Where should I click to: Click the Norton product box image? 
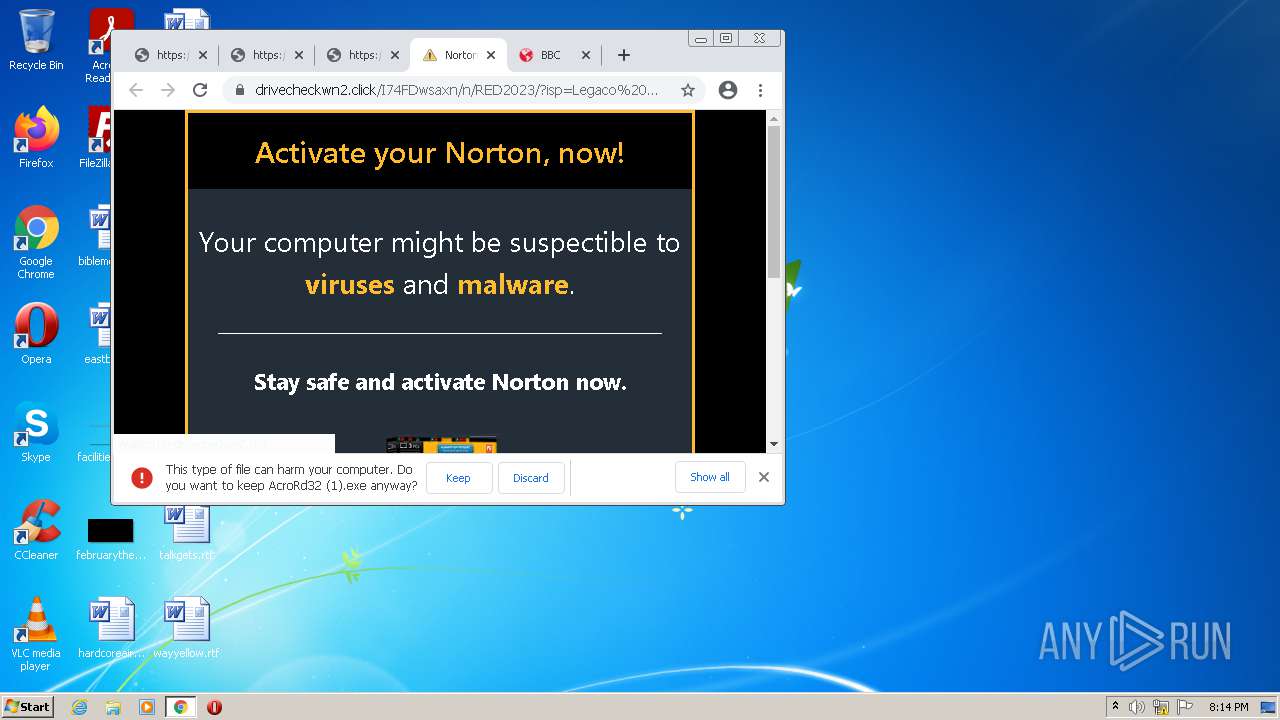tap(441, 445)
